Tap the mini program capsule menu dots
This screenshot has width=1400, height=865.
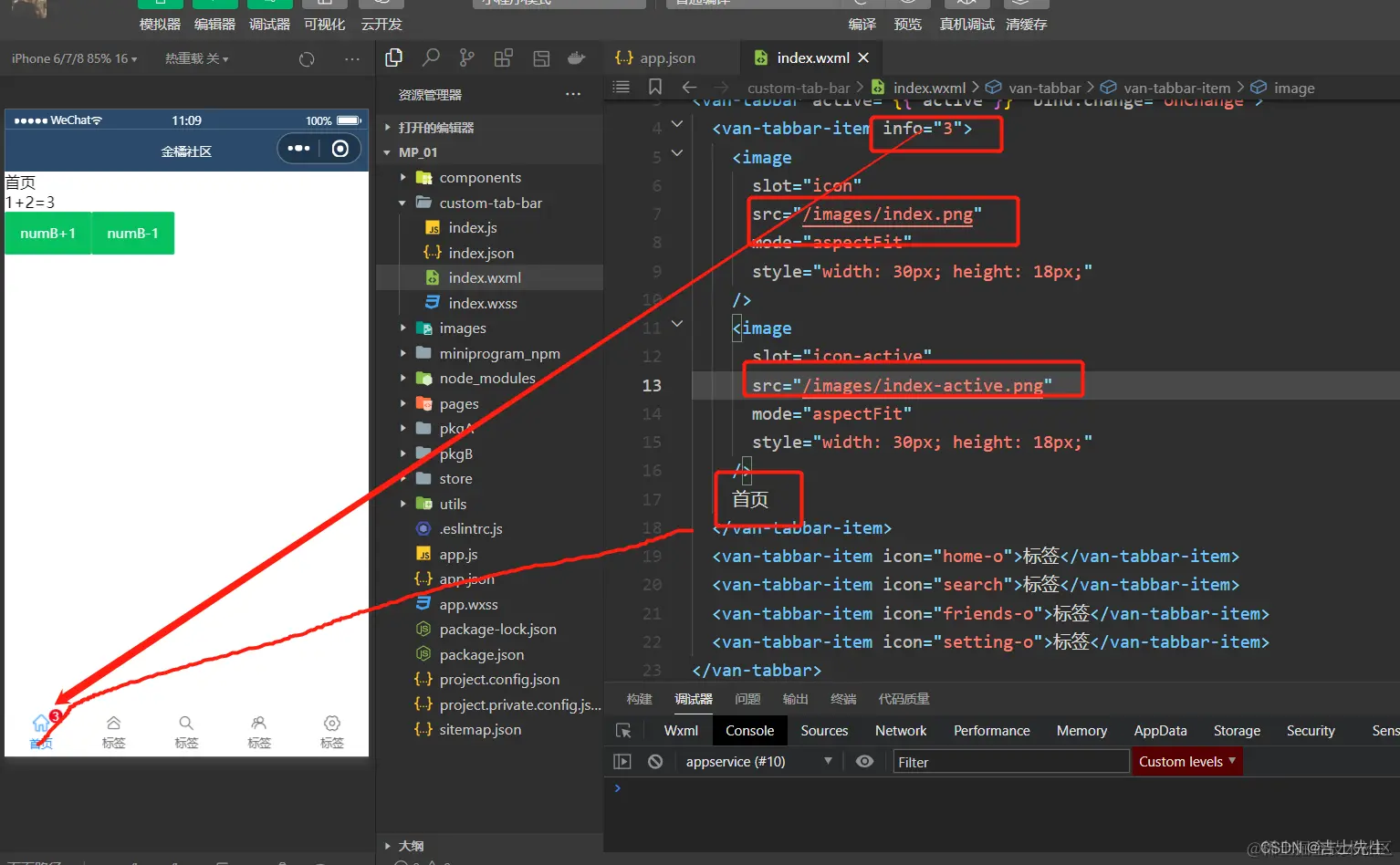[x=298, y=148]
